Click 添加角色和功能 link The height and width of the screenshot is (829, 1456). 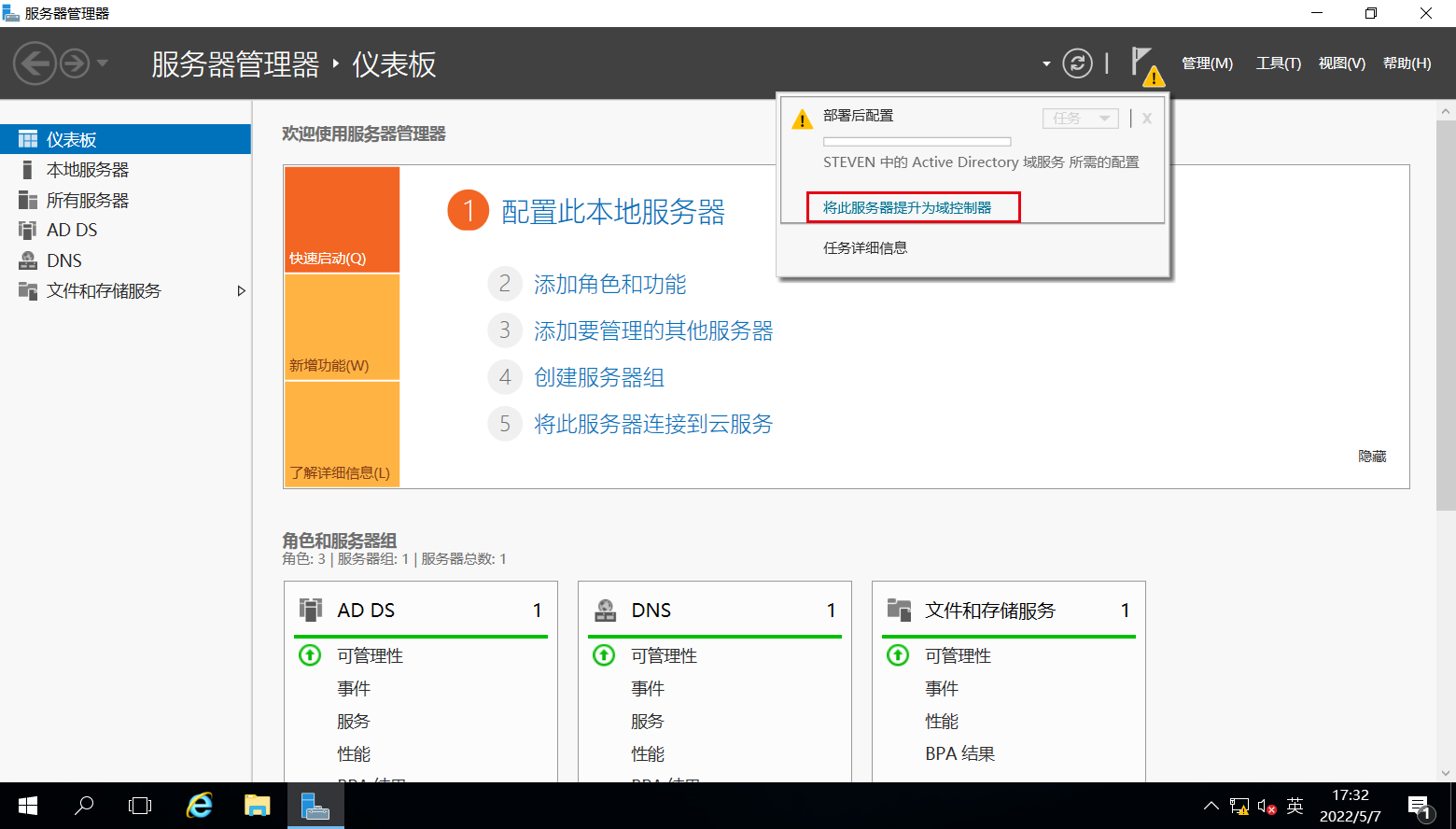(610, 284)
